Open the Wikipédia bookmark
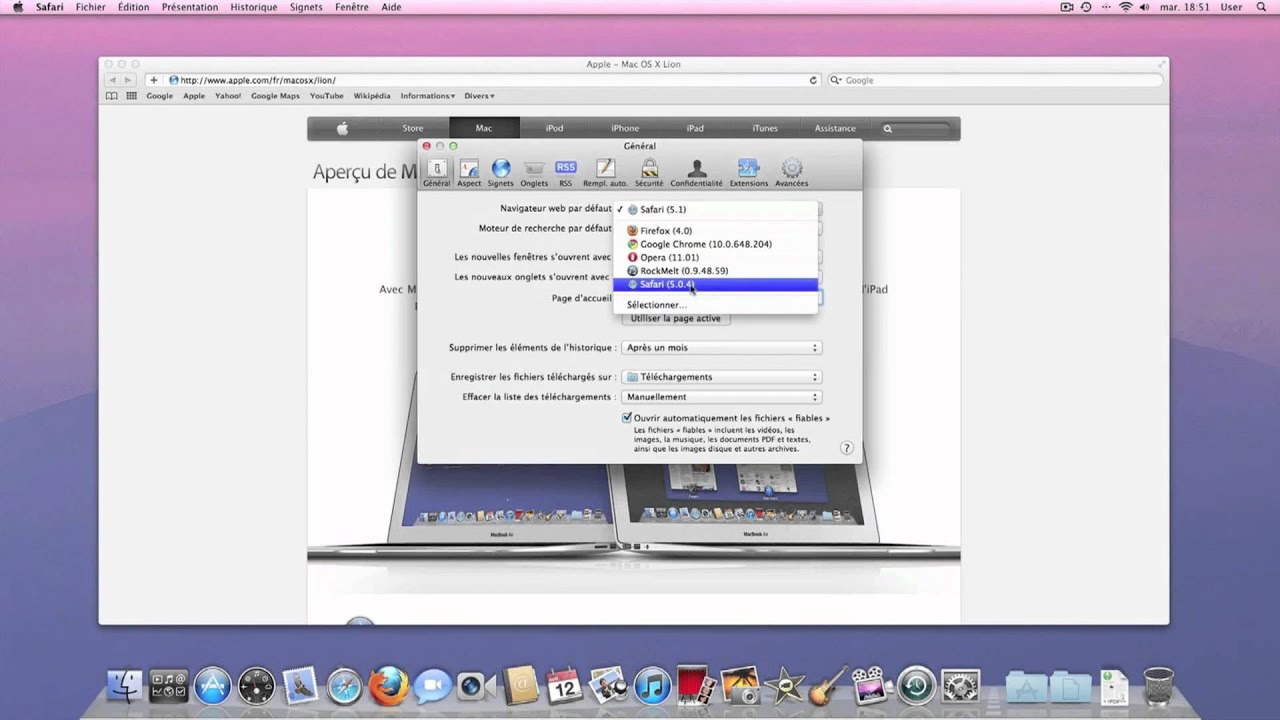The width and height of the screenshot is (1280, 720). pos(372,96)
